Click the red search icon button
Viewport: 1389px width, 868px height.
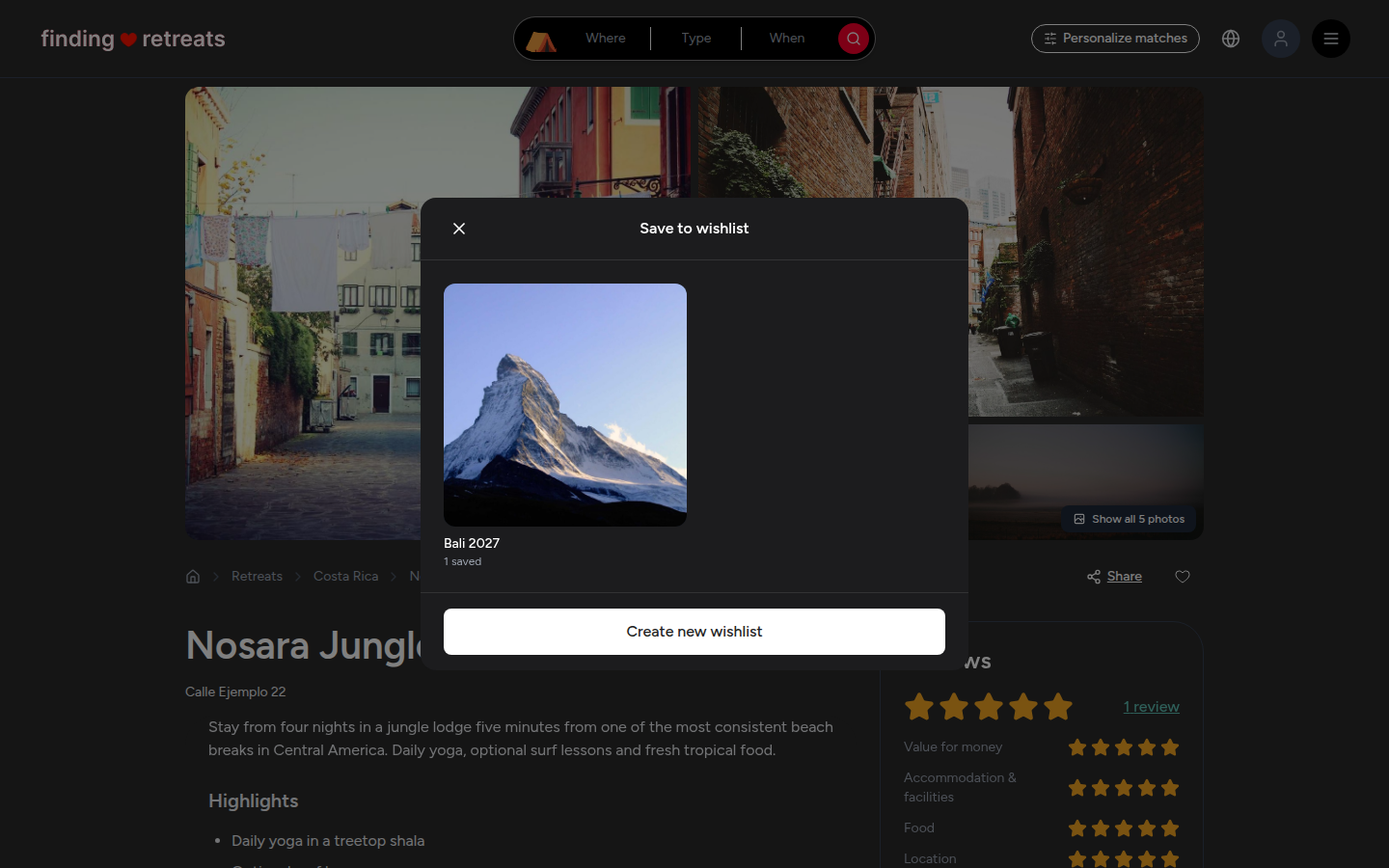[854, 39]
